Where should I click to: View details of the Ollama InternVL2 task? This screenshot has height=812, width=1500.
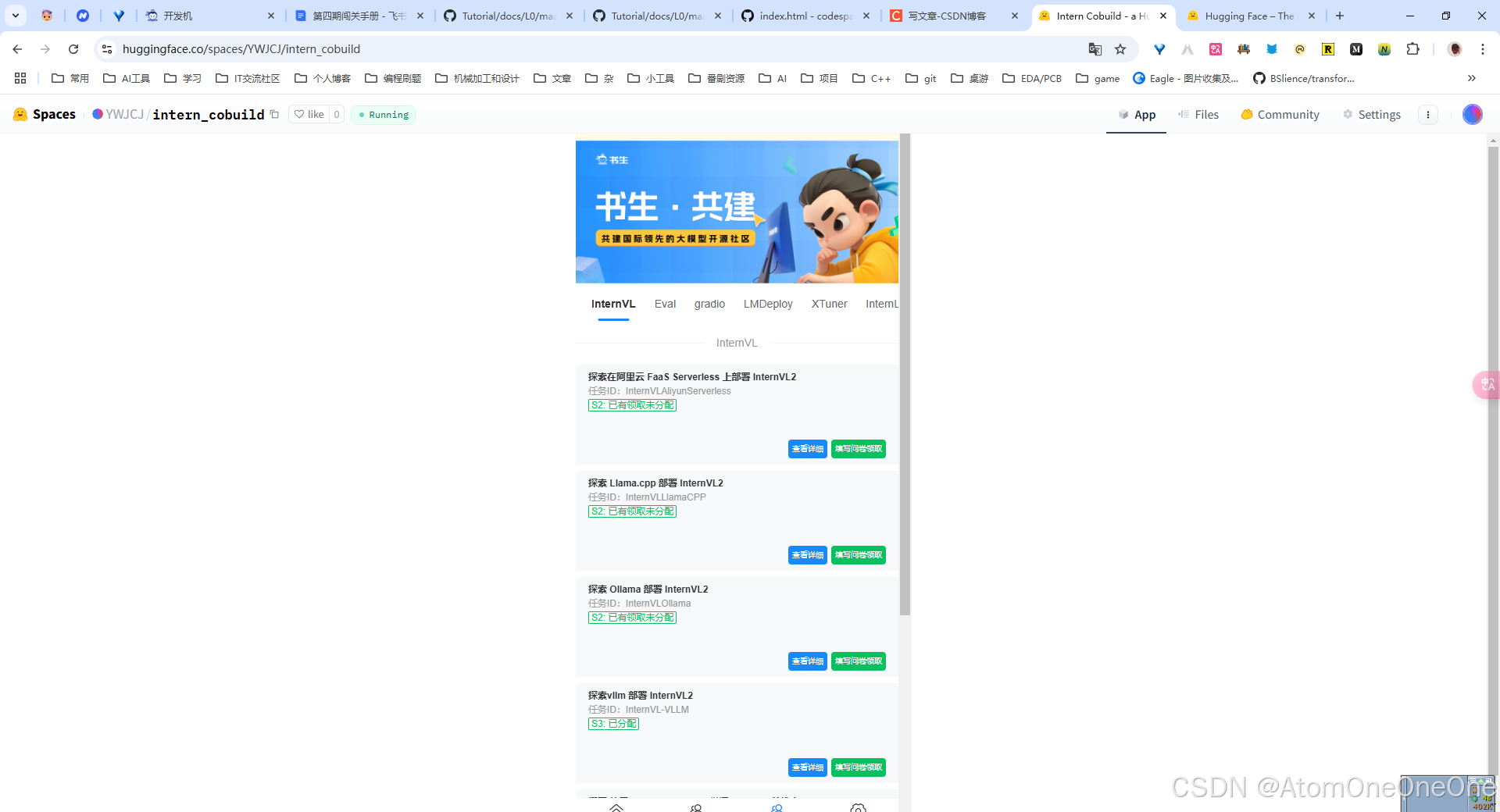[x=807, y=661]
